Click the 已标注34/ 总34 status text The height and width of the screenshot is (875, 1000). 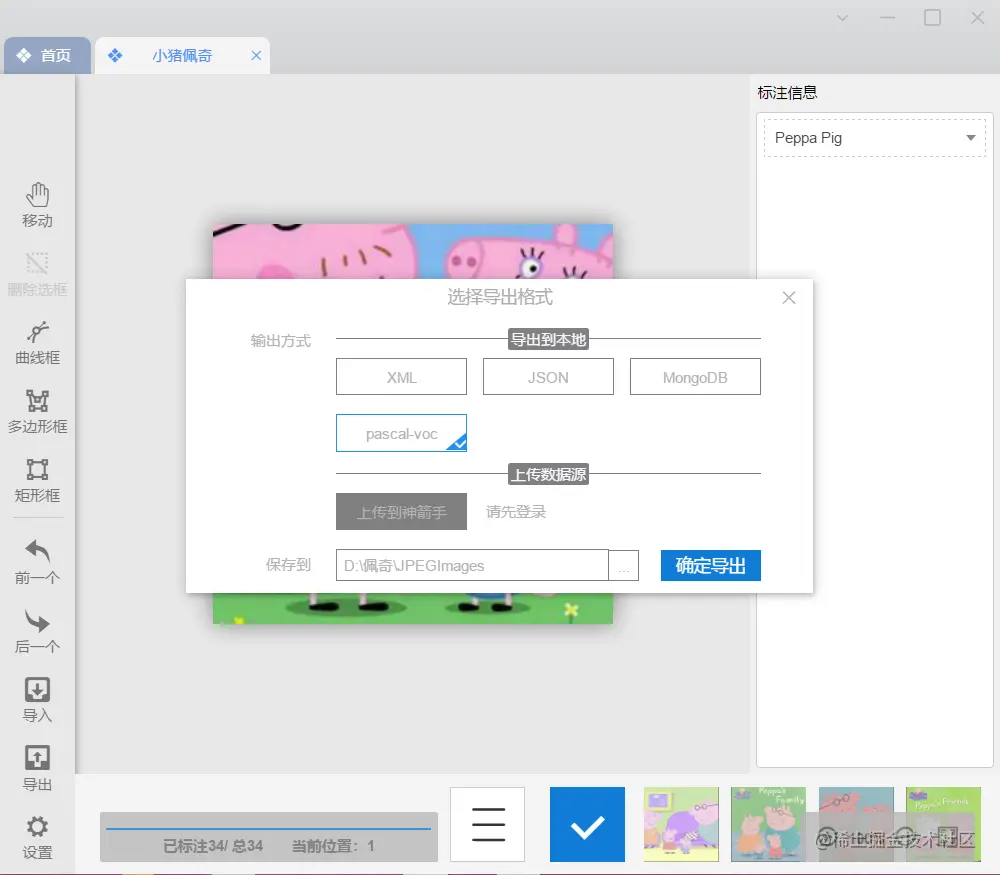tap(213, 846)
